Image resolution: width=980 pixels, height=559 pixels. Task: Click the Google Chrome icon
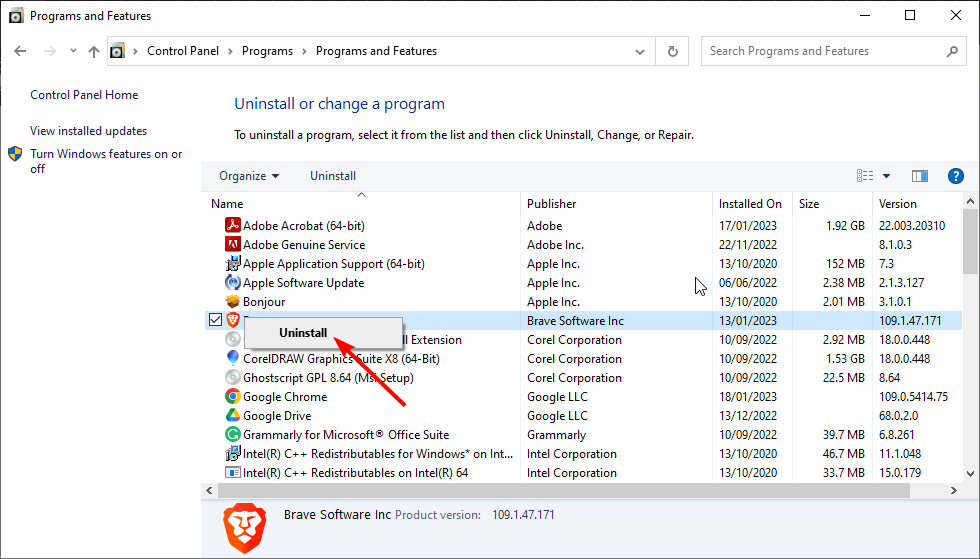[232, 396]
